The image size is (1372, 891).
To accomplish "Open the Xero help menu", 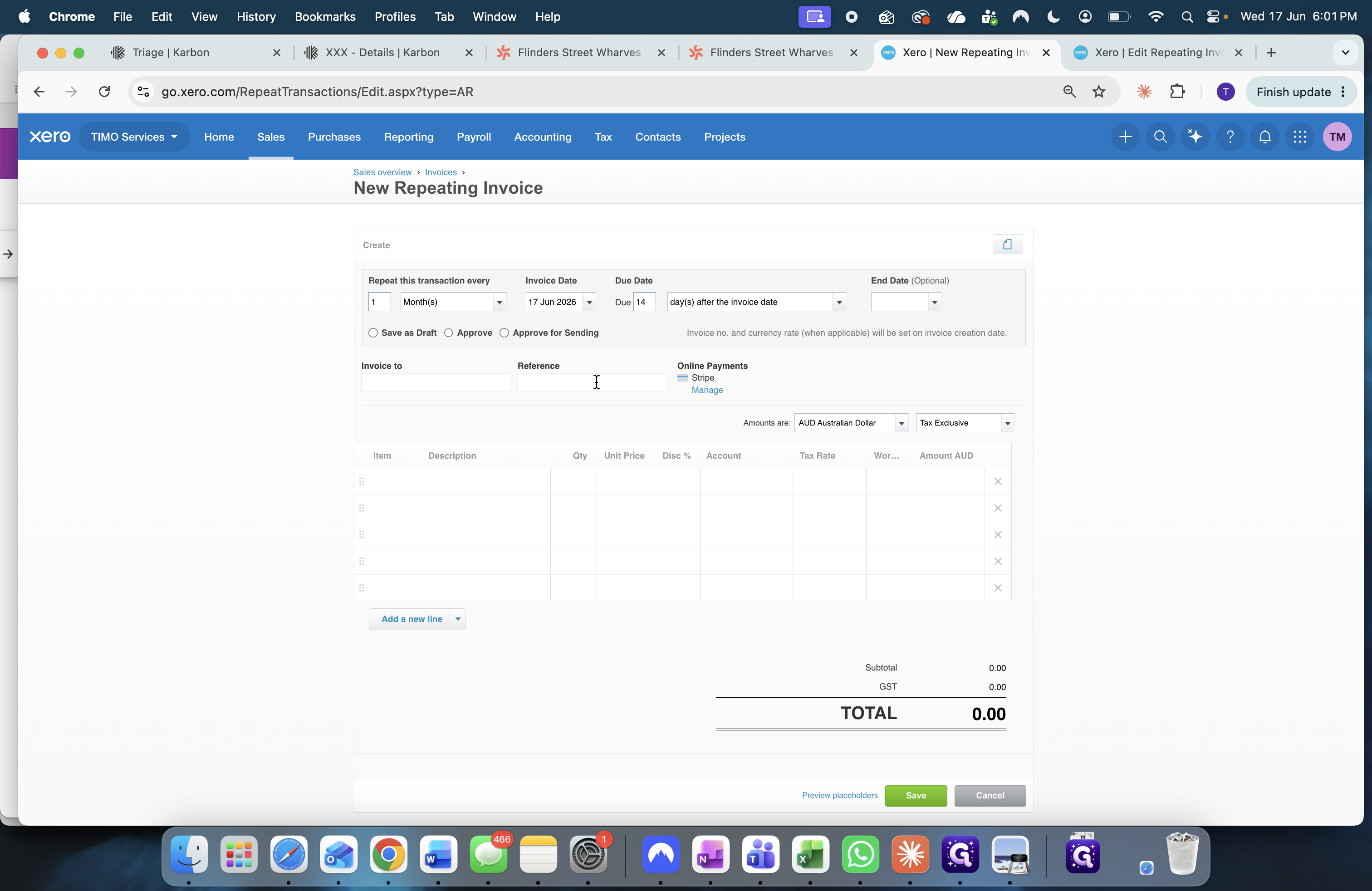I will coord(1230,137).
